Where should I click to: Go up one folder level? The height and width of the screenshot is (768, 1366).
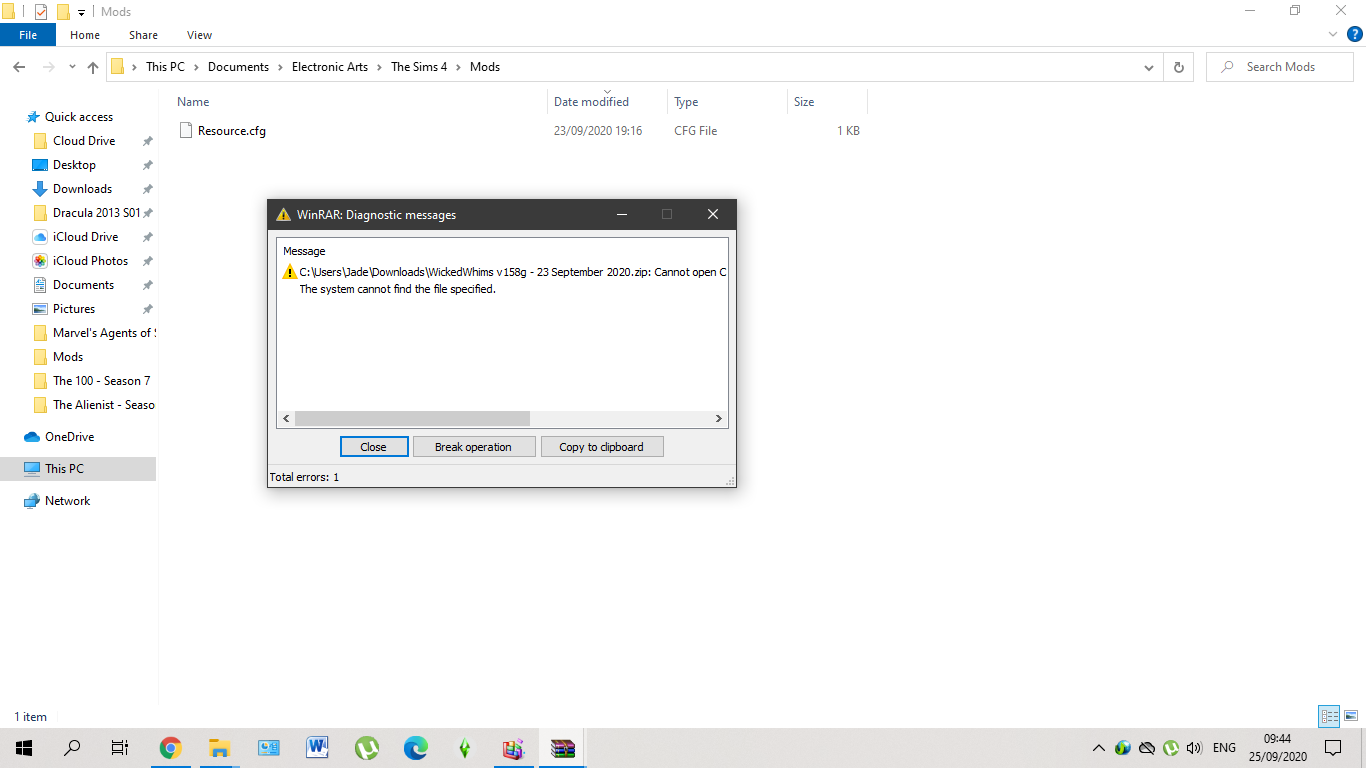click(93, 67)
